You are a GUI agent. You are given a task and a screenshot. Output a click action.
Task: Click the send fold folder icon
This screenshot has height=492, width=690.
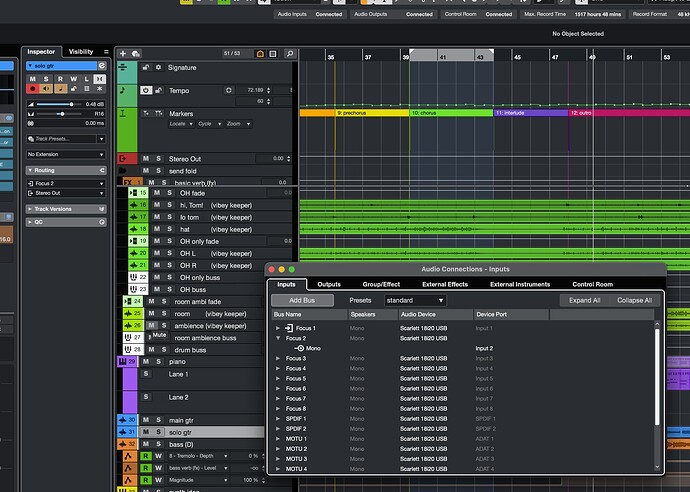[x=122, y=170]
